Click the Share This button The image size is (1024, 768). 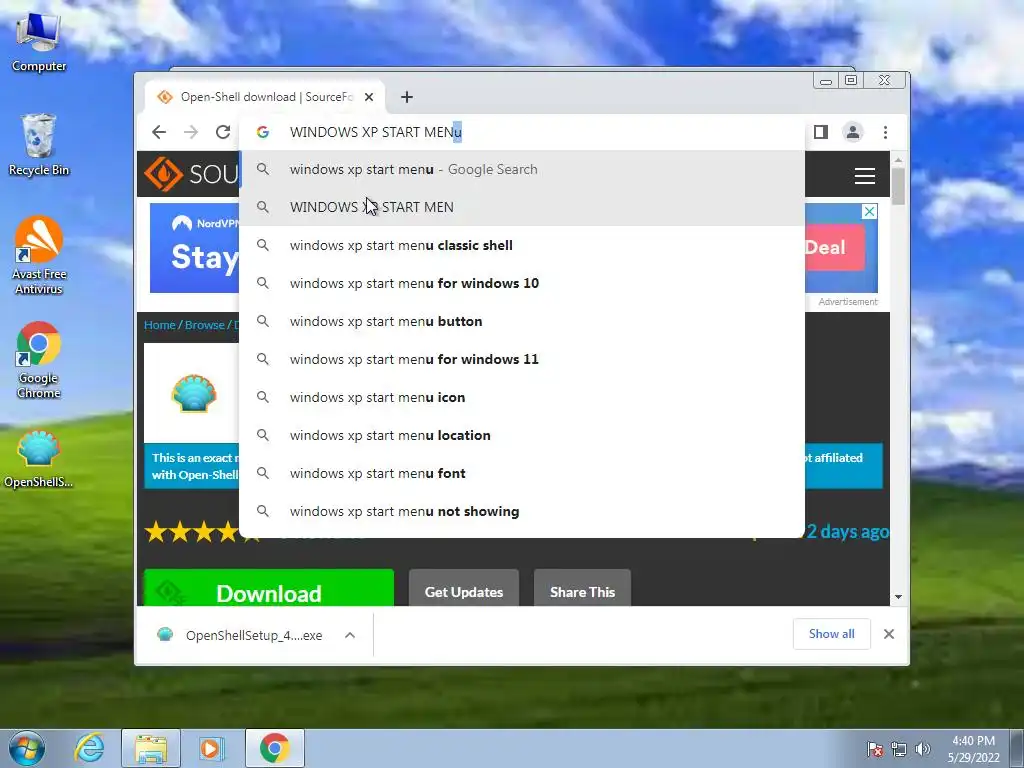coord(583,588)
